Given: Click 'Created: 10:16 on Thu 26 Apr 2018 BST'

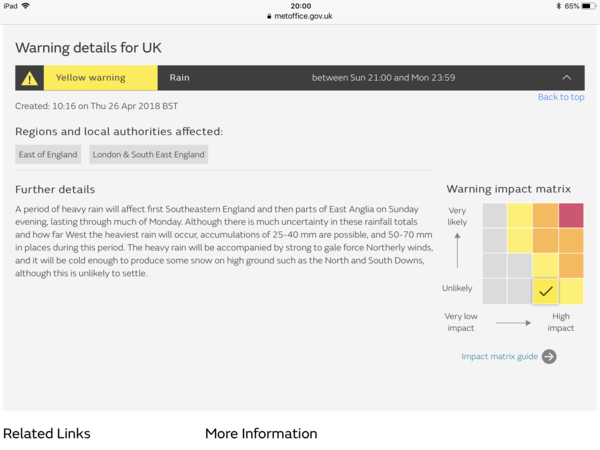Looking at the screenshot, I should 96,106.
